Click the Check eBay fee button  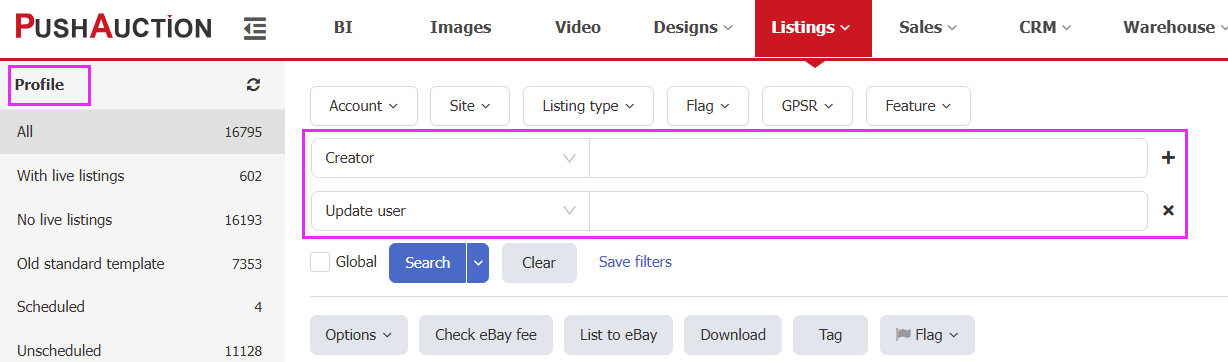[486, 335]
